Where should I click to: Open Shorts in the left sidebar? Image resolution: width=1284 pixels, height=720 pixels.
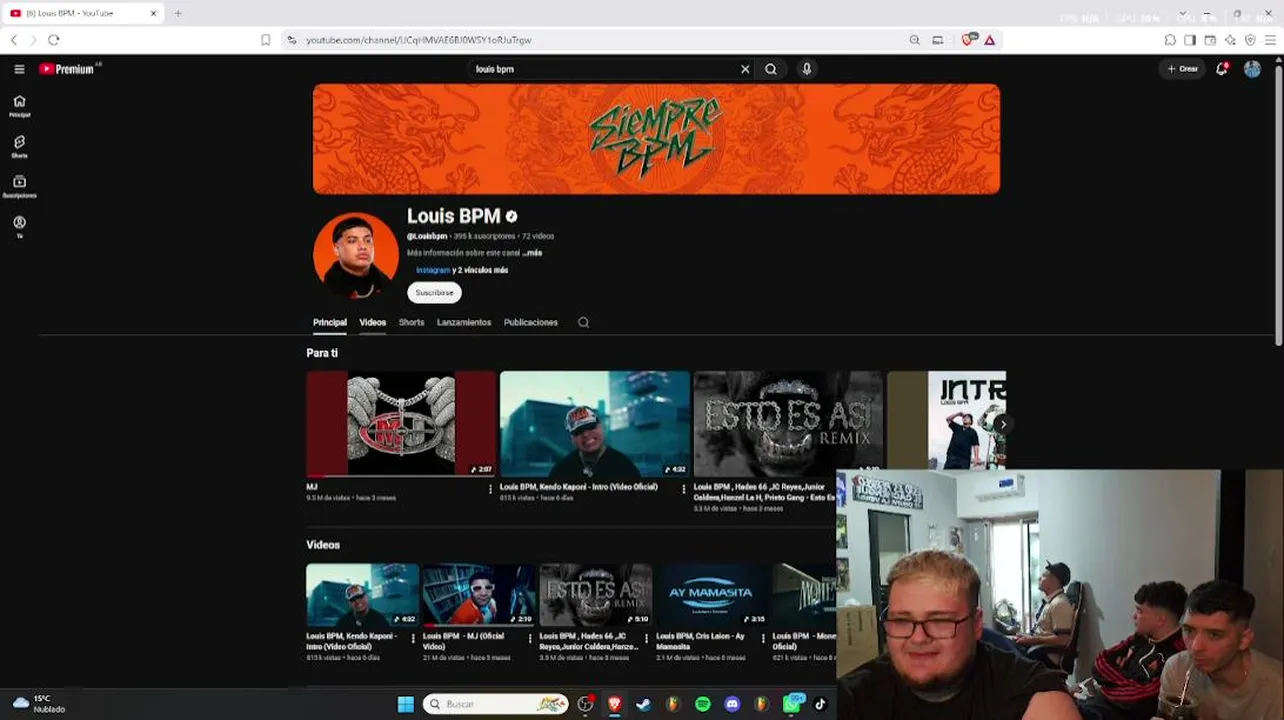coord(19,147)
